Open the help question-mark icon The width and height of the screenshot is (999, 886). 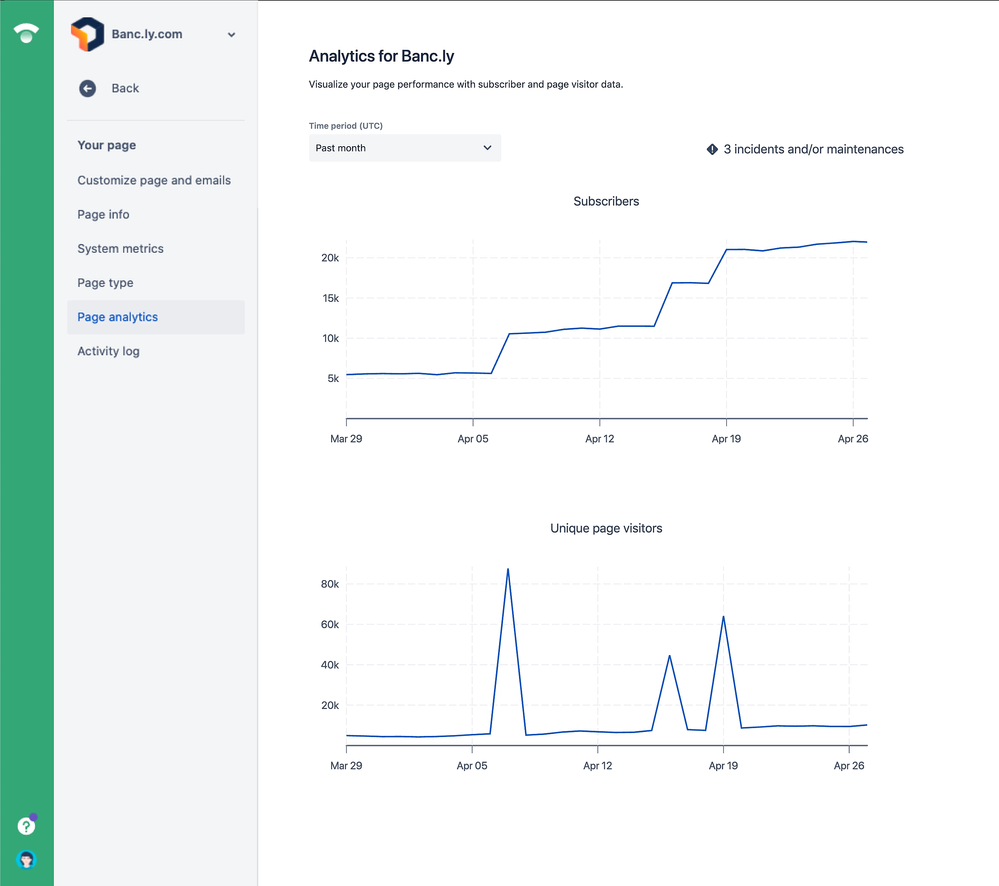pyautogui.click(x=26, y=825)
